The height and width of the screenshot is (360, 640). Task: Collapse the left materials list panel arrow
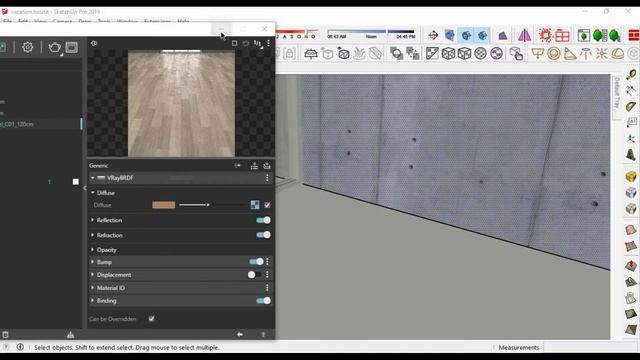pyautogui.click(x=85, y=188)
